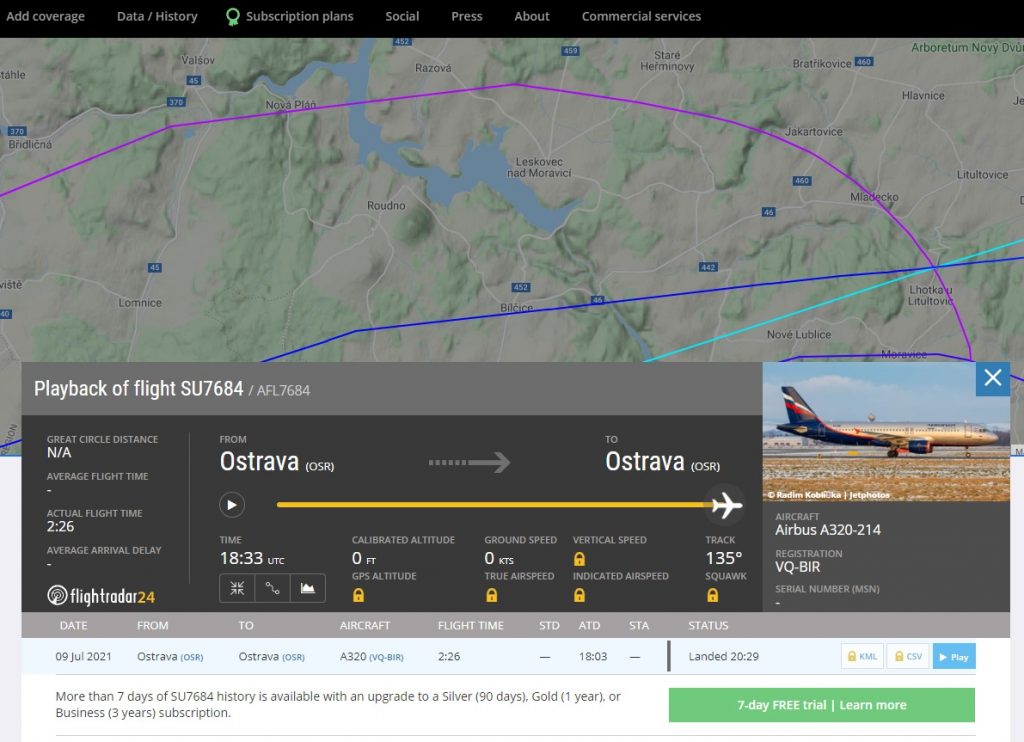Click the blue Play button in flight row
The width and height of the screenshot is (1024, 742).
[954, 656]
